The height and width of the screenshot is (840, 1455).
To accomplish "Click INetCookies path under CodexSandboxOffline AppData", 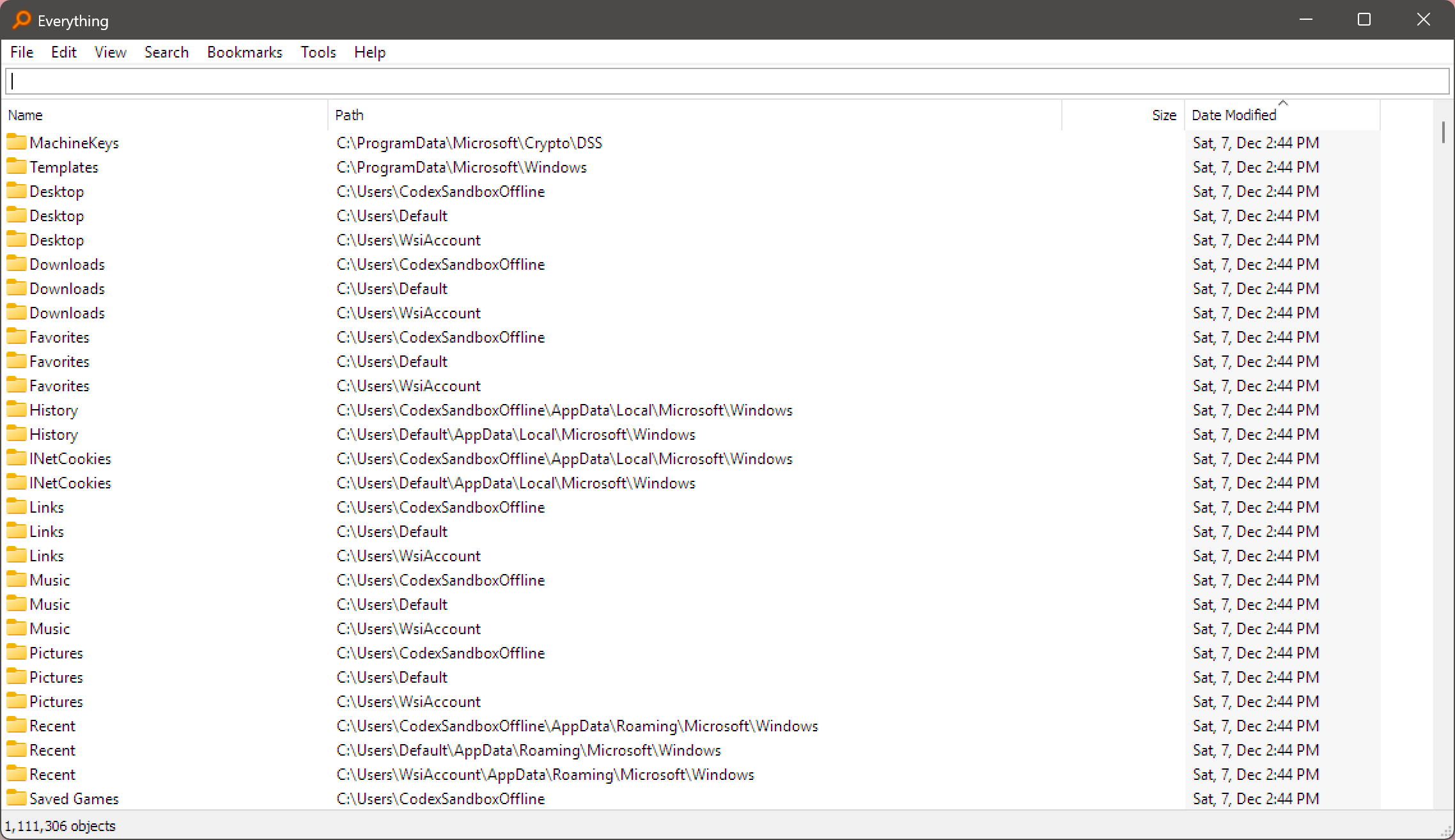I will point(564,459).
